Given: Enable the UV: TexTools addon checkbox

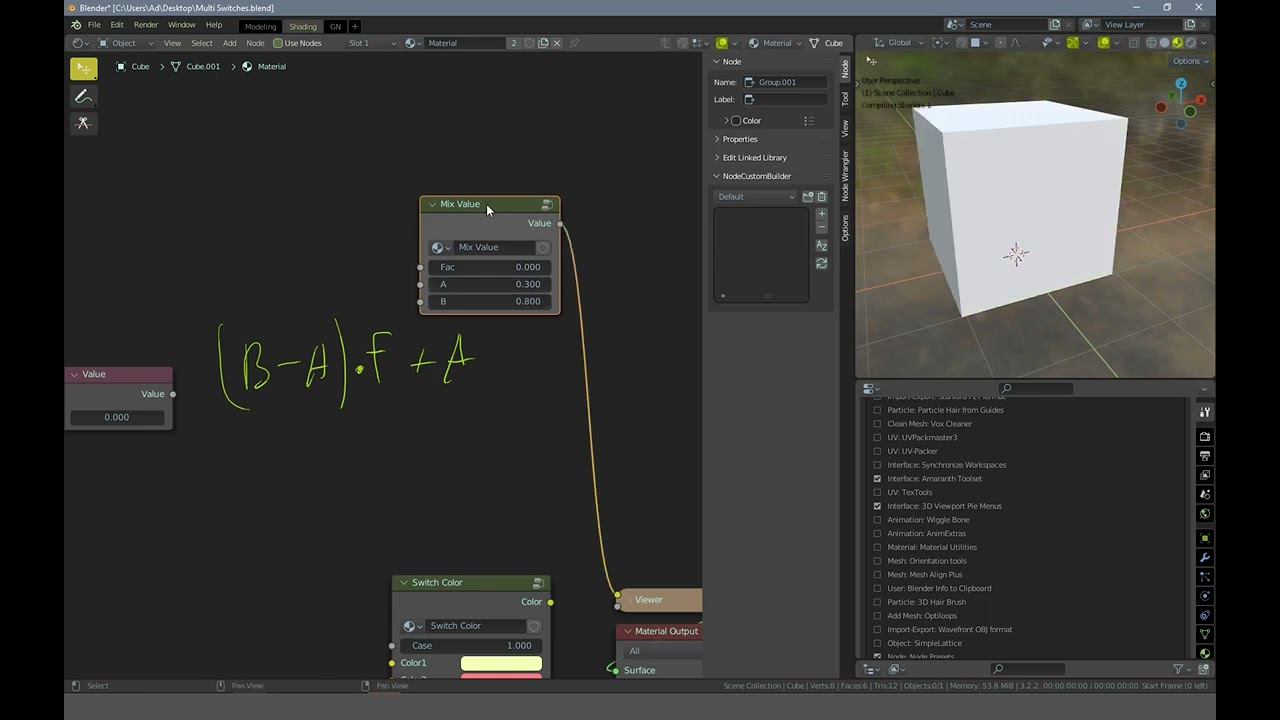Looking at the screenshot, I should [x=878, y=492].
